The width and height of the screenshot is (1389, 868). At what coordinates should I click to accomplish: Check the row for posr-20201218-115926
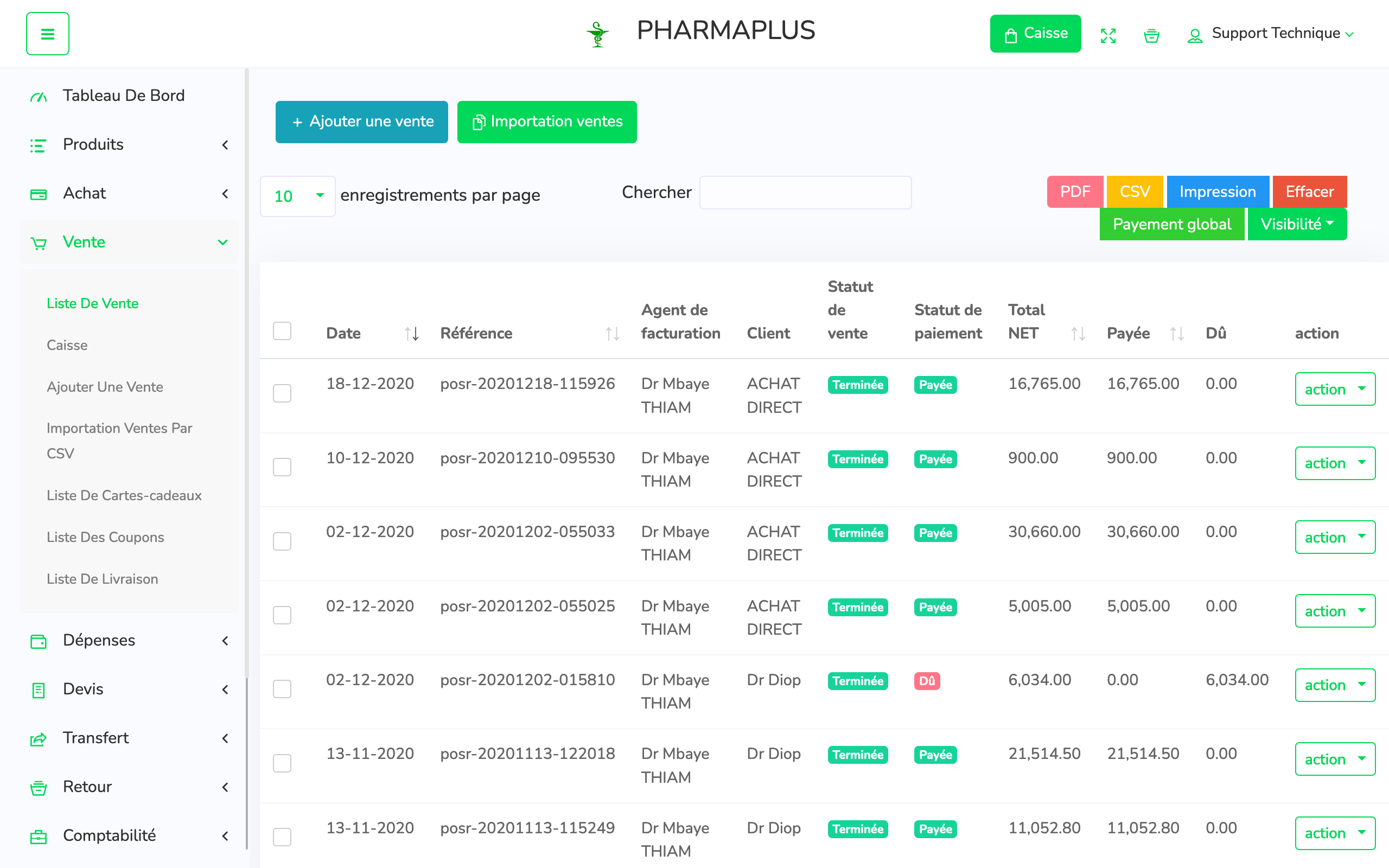pyautogui.click(x=282, y=393)
